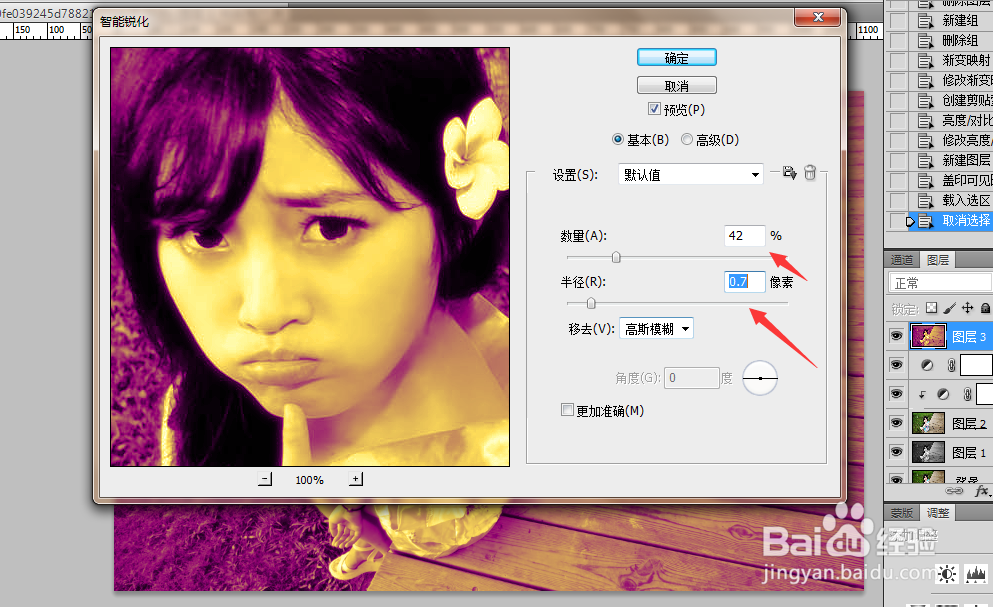
Task: Click the 半径(R) radius slider handle
Action: tap(591, 304)
